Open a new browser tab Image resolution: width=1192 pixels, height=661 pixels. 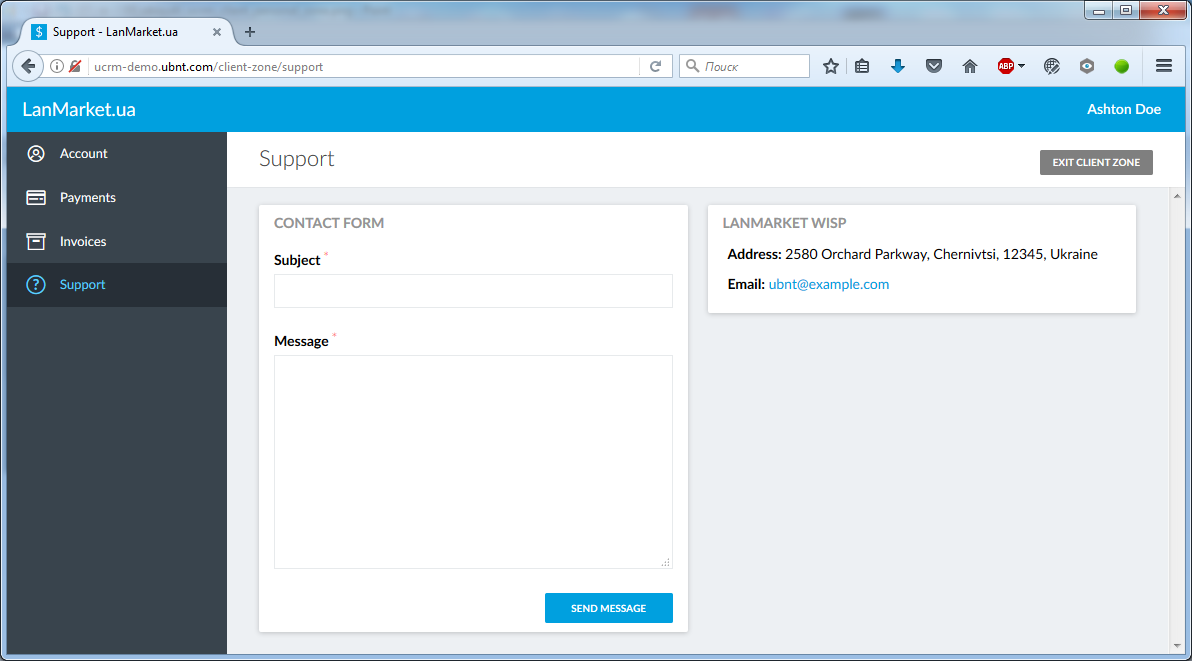tap(250, 32)
